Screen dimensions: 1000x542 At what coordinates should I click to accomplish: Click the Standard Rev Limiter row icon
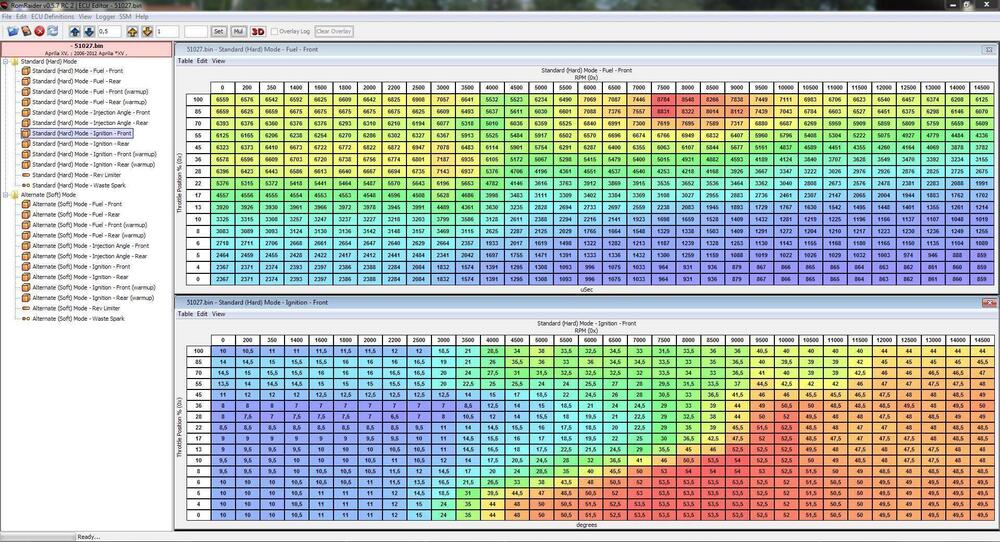click(x=26, y=175)
